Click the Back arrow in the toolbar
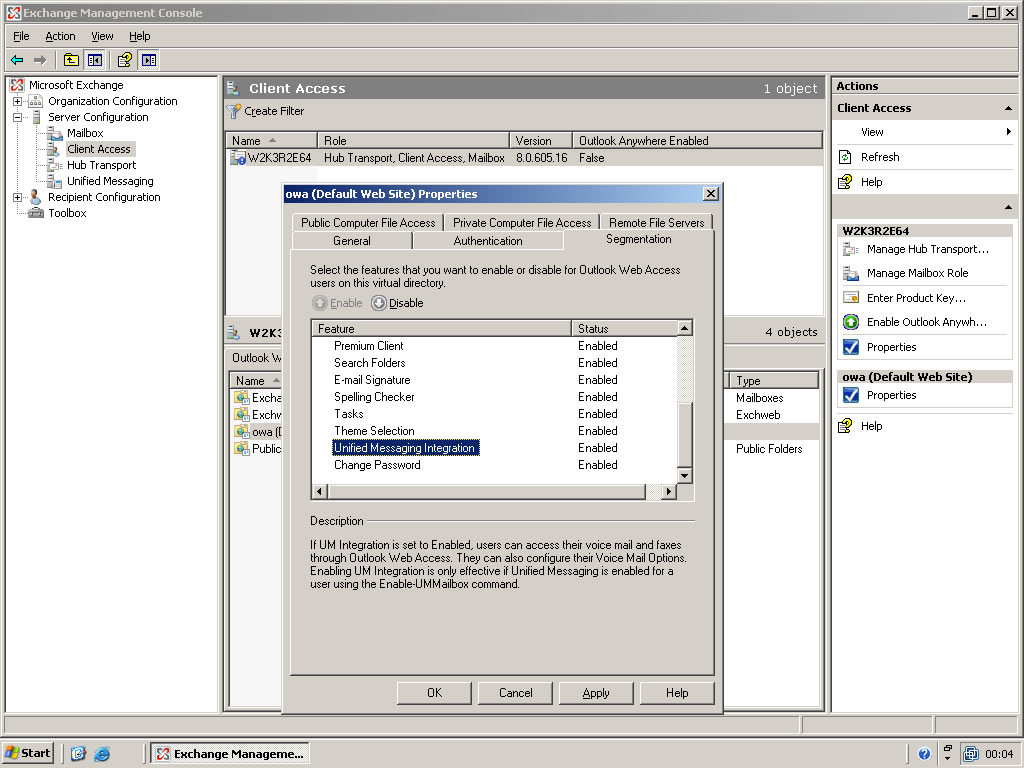1024x768 pixels. (17, 60)
